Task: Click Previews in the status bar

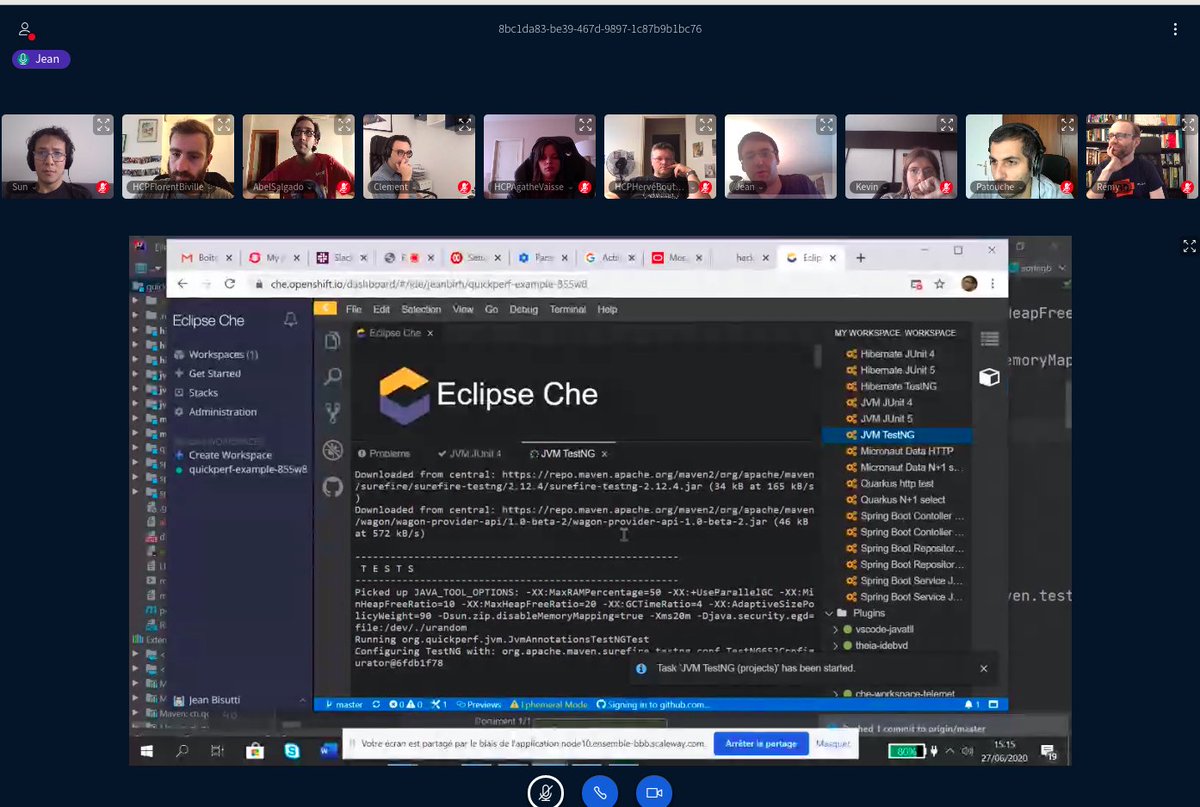Action: tap(478, 705)
